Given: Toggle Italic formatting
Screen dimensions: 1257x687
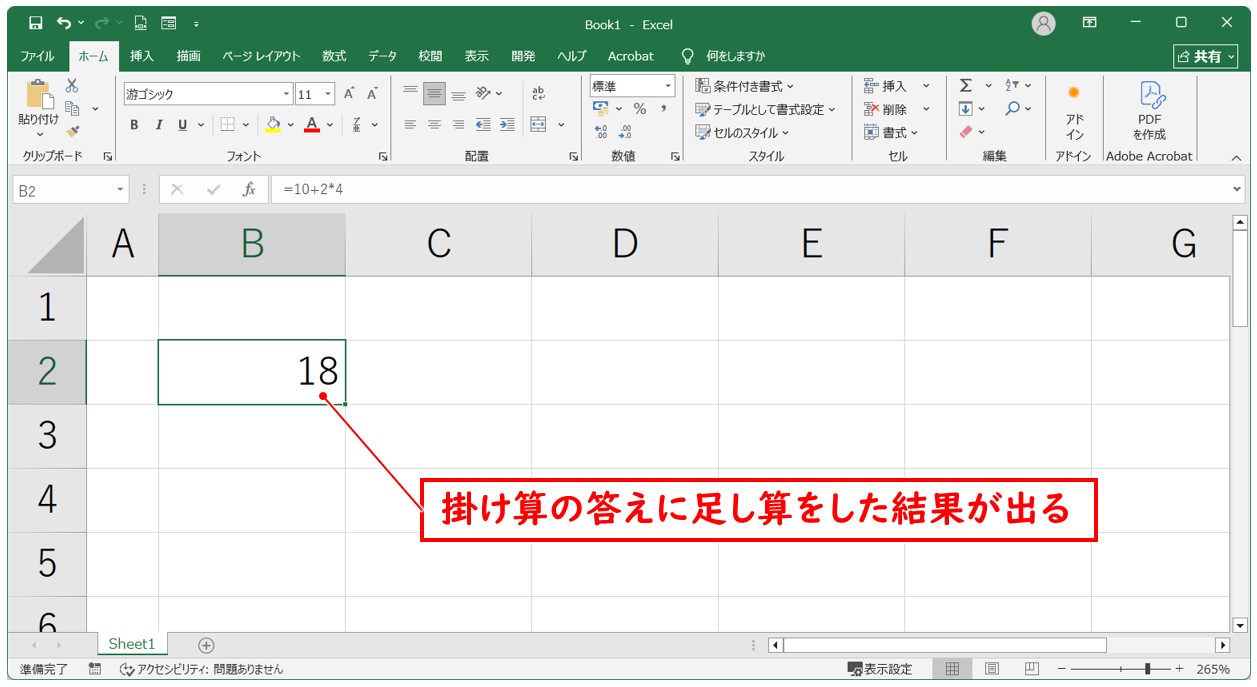Looking at the screenshot, I should [158, 125].
